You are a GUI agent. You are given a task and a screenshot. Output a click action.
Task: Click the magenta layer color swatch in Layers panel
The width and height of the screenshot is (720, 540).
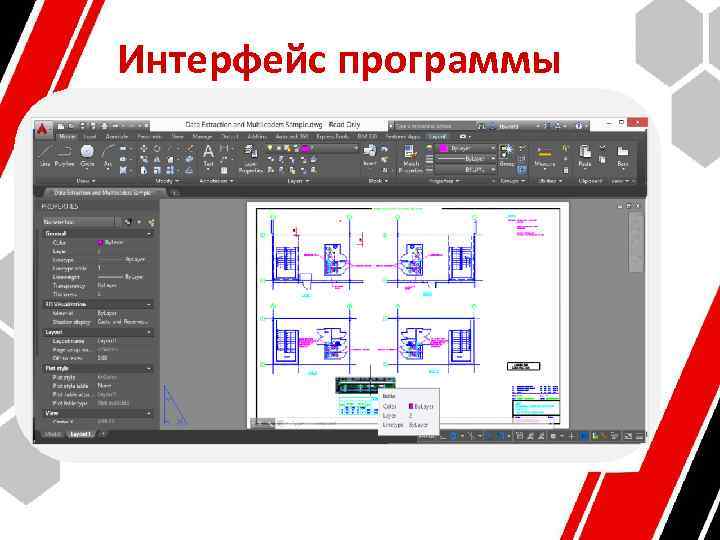point(305,148)
